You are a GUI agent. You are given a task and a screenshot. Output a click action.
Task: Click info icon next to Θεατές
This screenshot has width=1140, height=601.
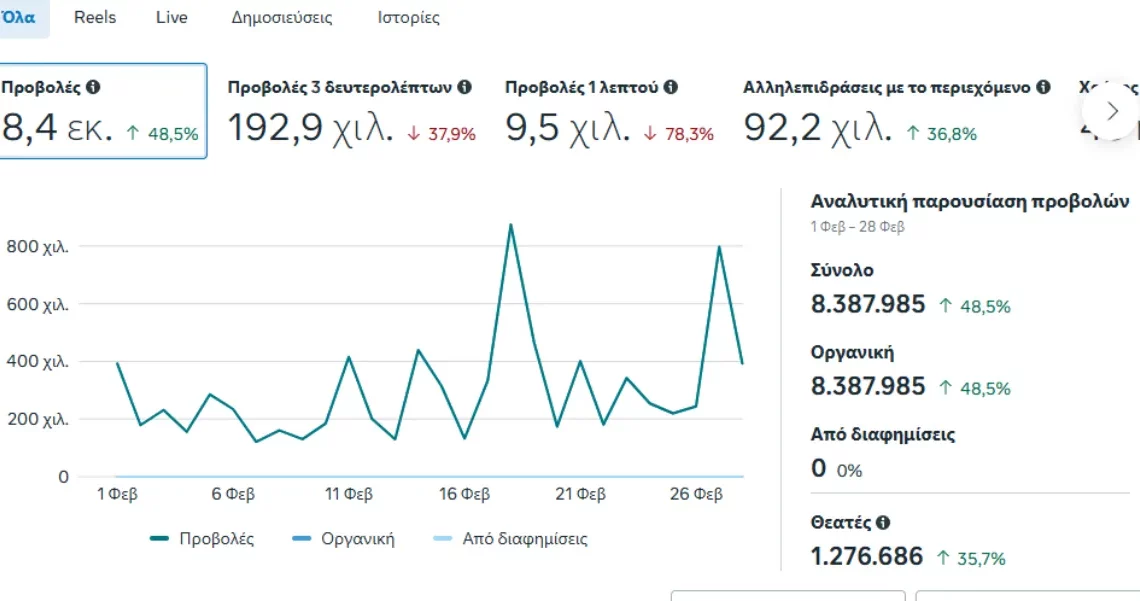(x=882, y=522)
